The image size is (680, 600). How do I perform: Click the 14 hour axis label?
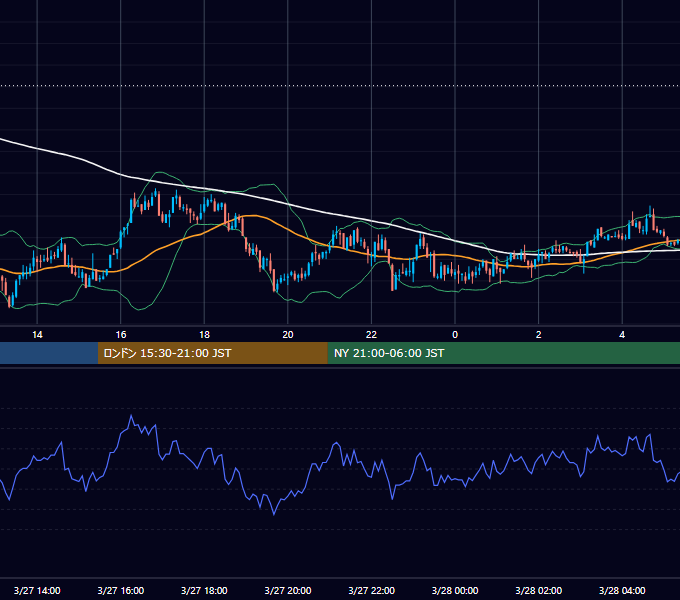click(x=37, y=335)
